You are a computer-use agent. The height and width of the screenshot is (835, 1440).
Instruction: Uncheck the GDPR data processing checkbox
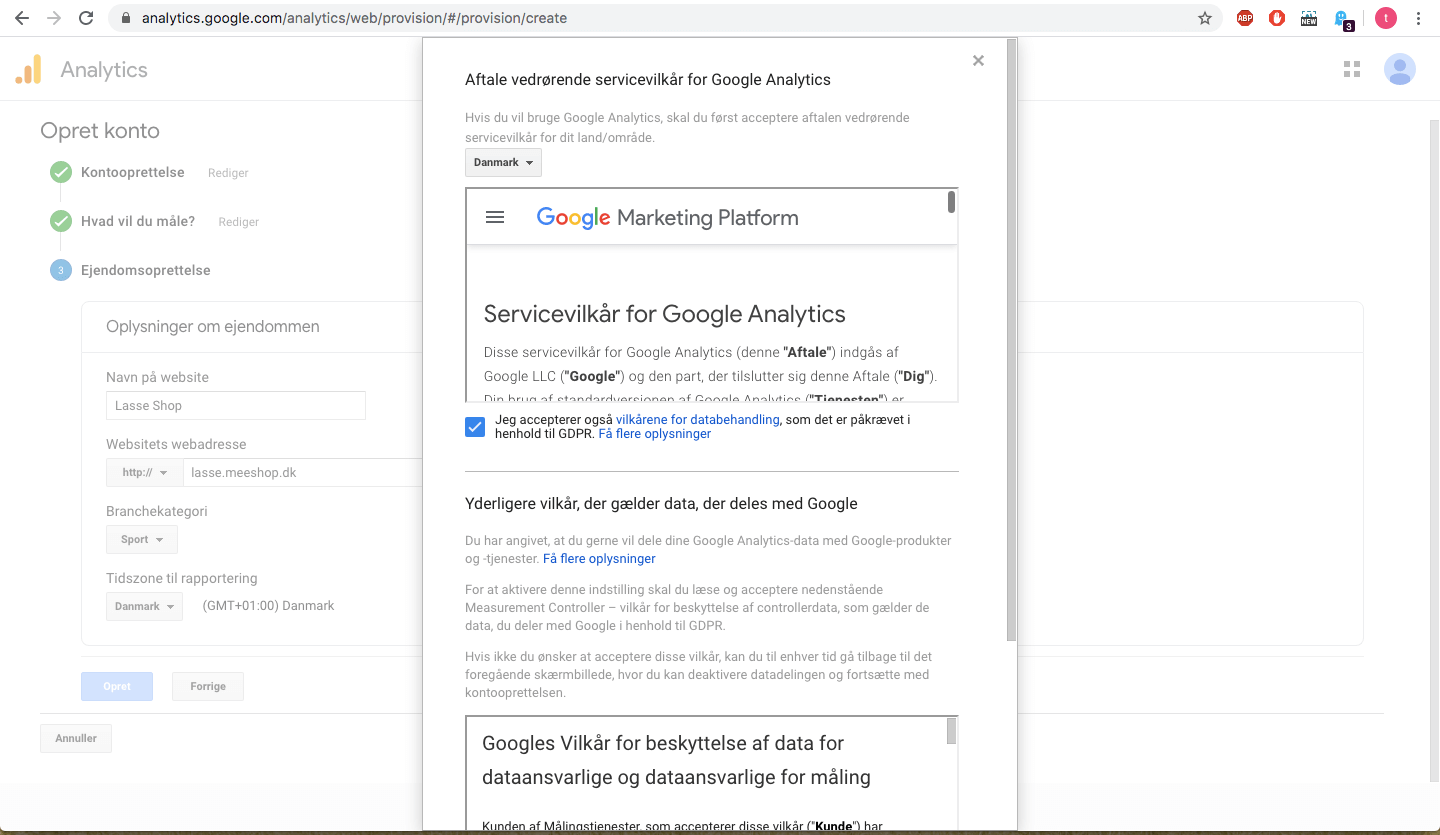475,427
